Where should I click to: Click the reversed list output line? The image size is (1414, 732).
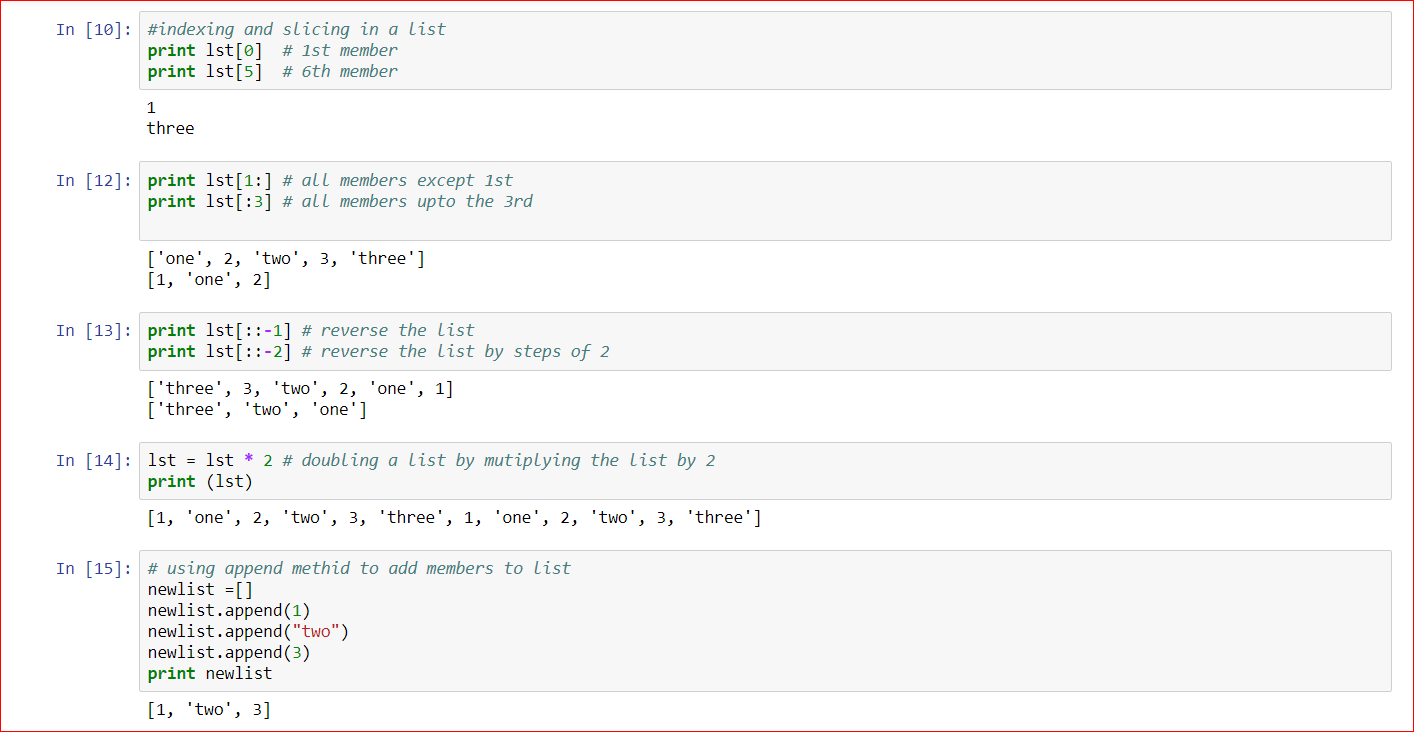pos(300,388)
